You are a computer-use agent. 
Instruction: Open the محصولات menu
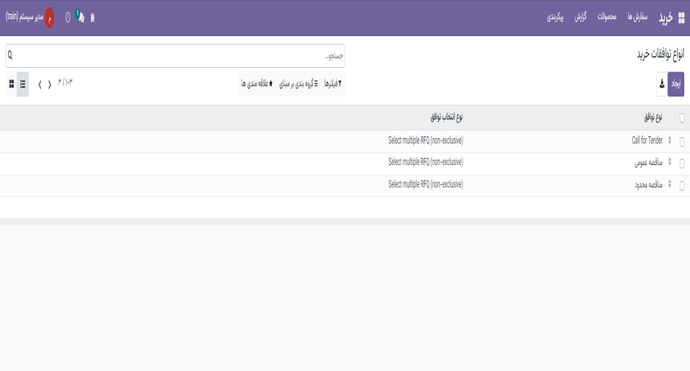coord(607,17)
